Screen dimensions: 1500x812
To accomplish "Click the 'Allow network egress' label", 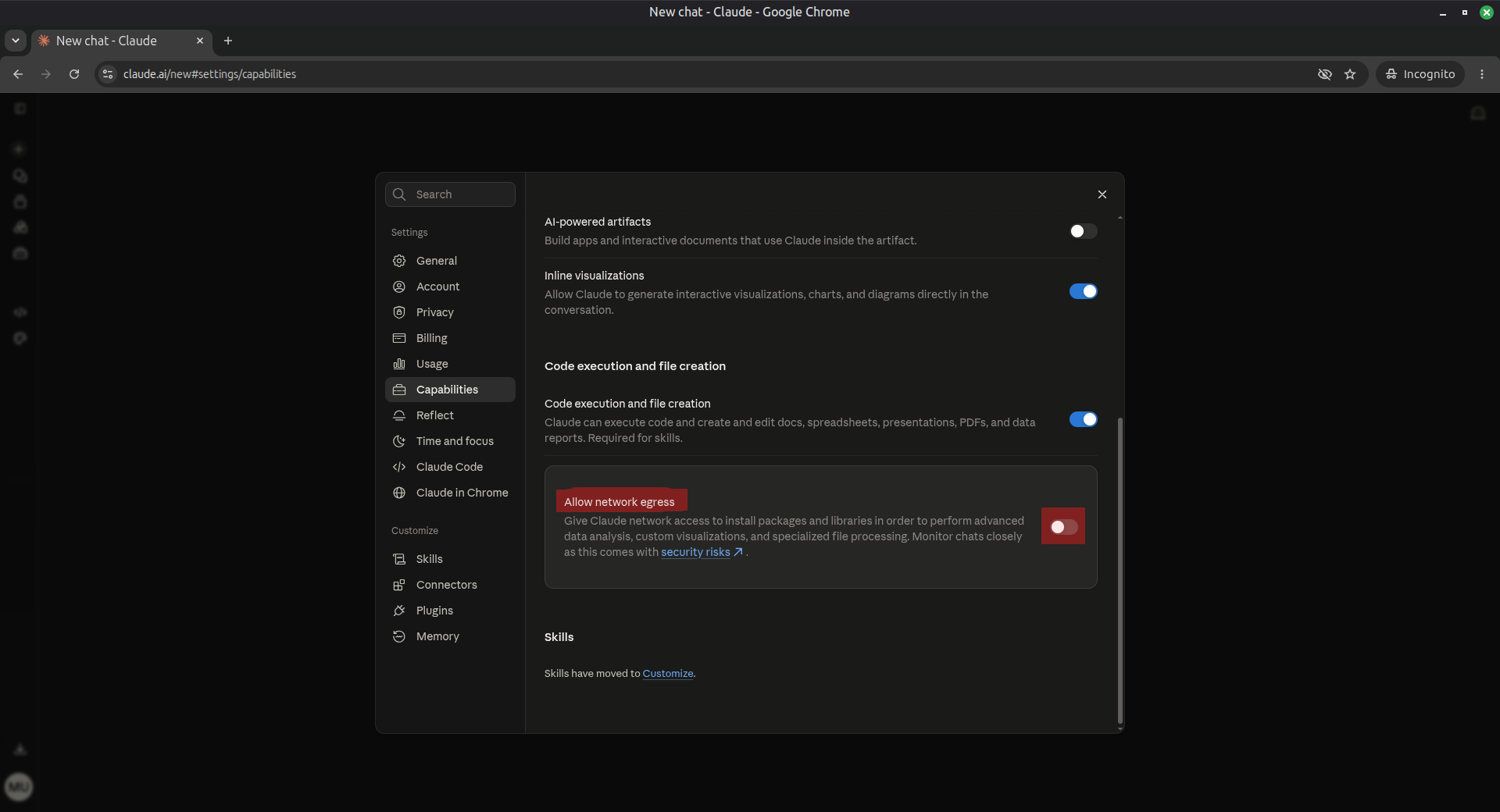I will pyautogui.click(x=620, y=502).
